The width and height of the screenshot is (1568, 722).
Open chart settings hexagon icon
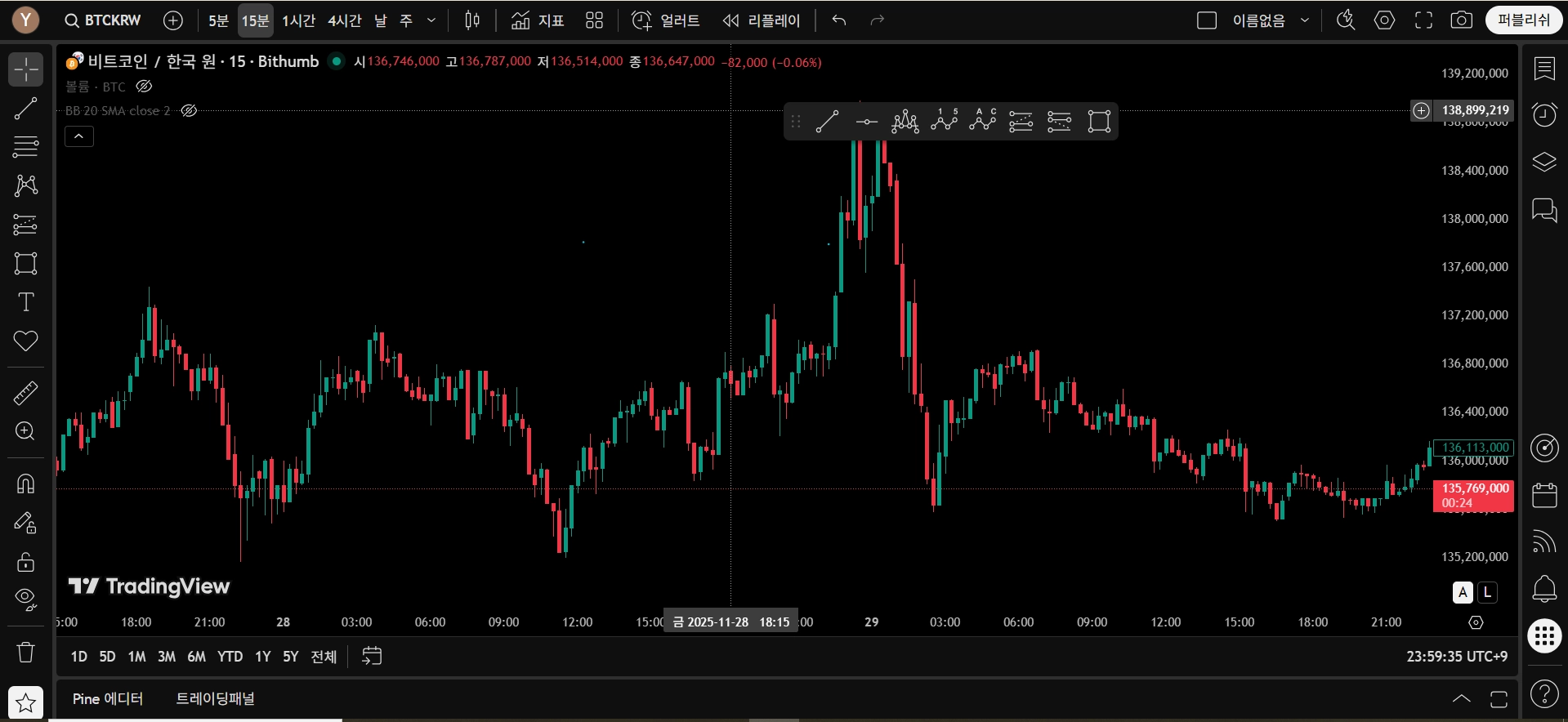(x=1384, y=20)
